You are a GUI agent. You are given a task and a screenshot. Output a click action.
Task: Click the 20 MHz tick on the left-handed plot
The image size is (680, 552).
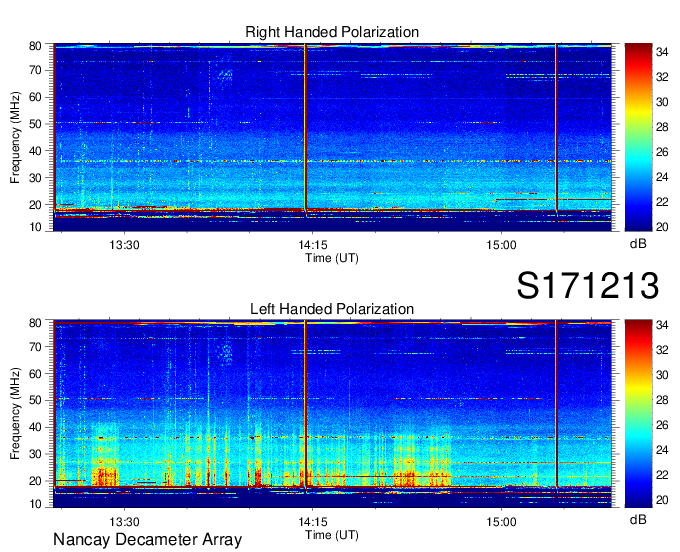click(35, 481)
